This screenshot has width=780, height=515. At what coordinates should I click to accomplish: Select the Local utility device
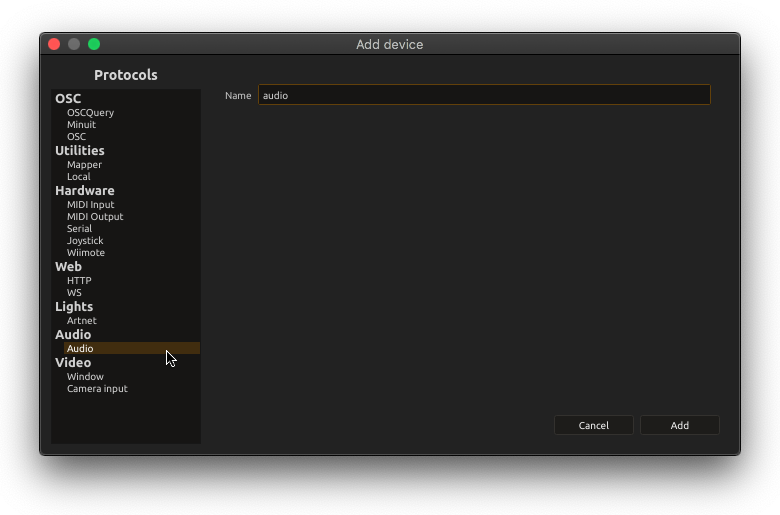pos(79,176)
